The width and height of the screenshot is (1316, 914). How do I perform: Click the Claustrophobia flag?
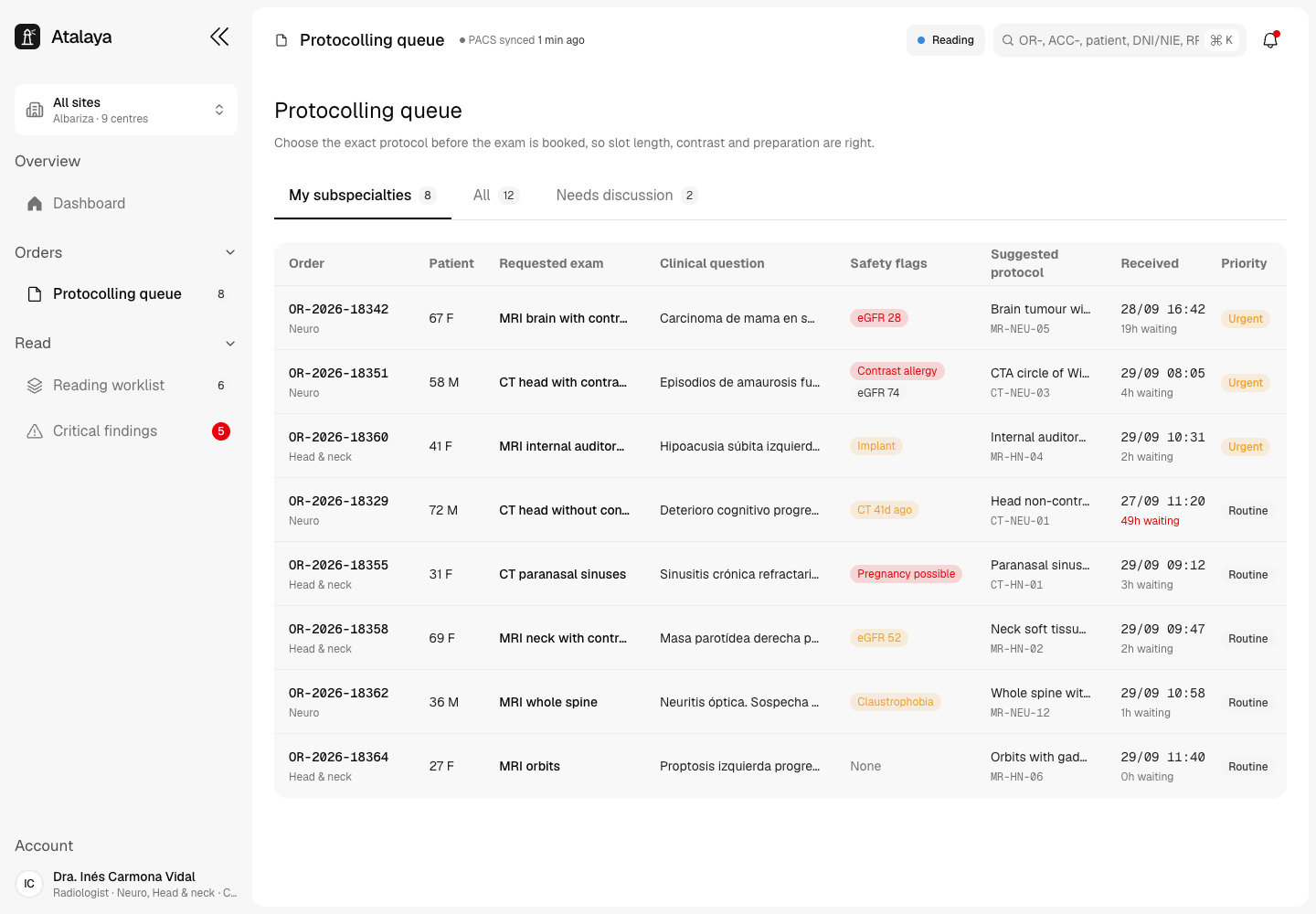[896, 702]
